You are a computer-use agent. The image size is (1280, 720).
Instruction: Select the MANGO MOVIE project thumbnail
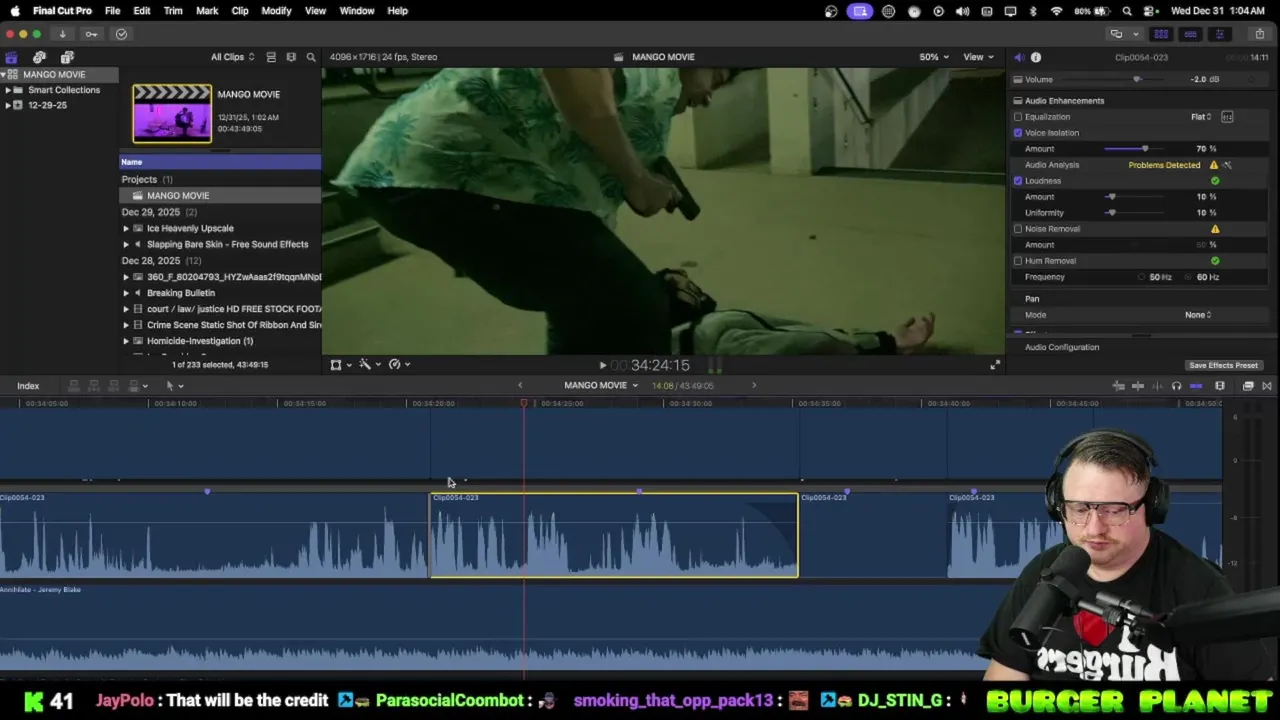172,113
